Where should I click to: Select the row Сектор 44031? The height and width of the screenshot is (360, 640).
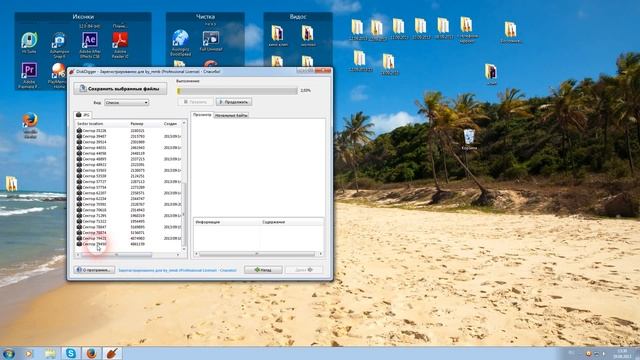pos(129,148)
